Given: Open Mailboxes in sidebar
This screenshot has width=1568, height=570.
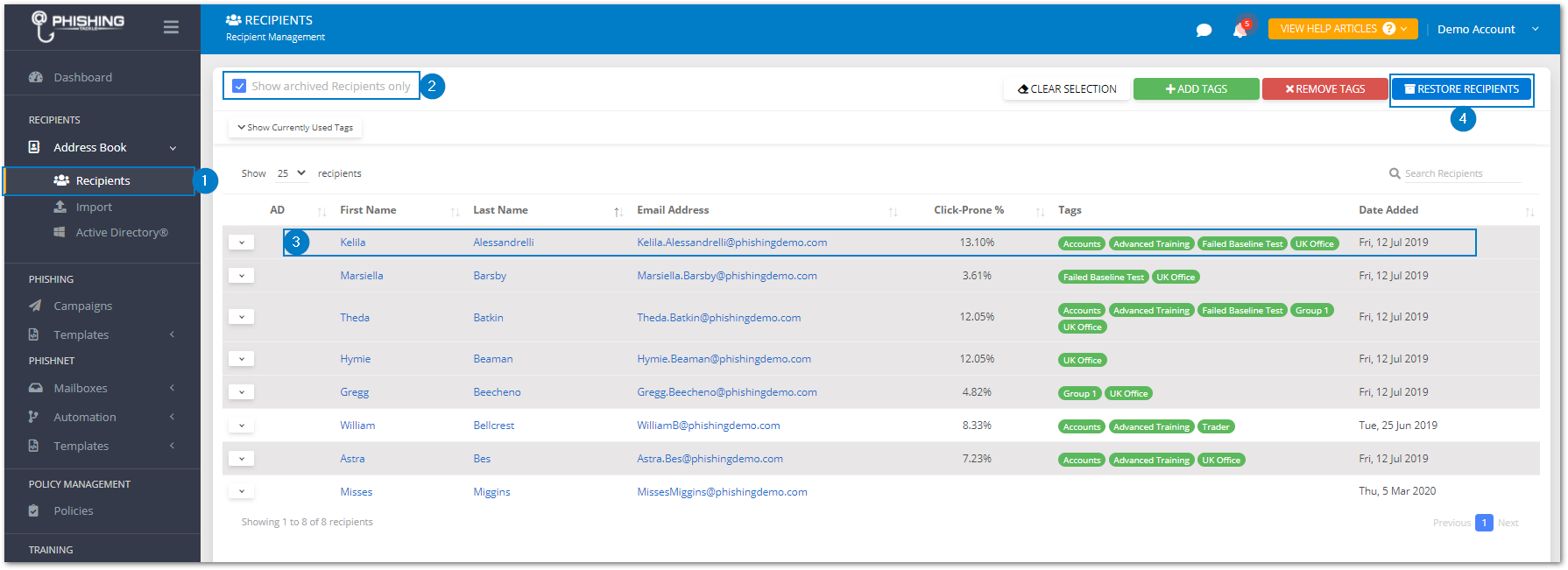Looking at the screenshot, I should (x=81, y=388).
